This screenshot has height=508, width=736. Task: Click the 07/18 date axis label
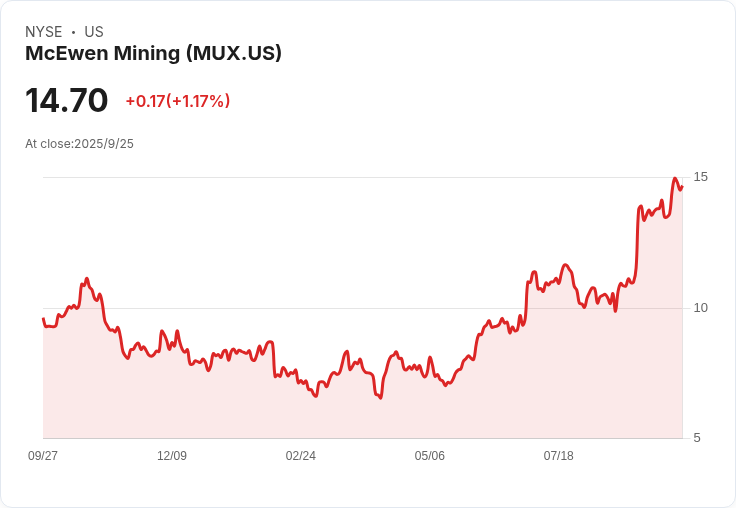(559, 456)
